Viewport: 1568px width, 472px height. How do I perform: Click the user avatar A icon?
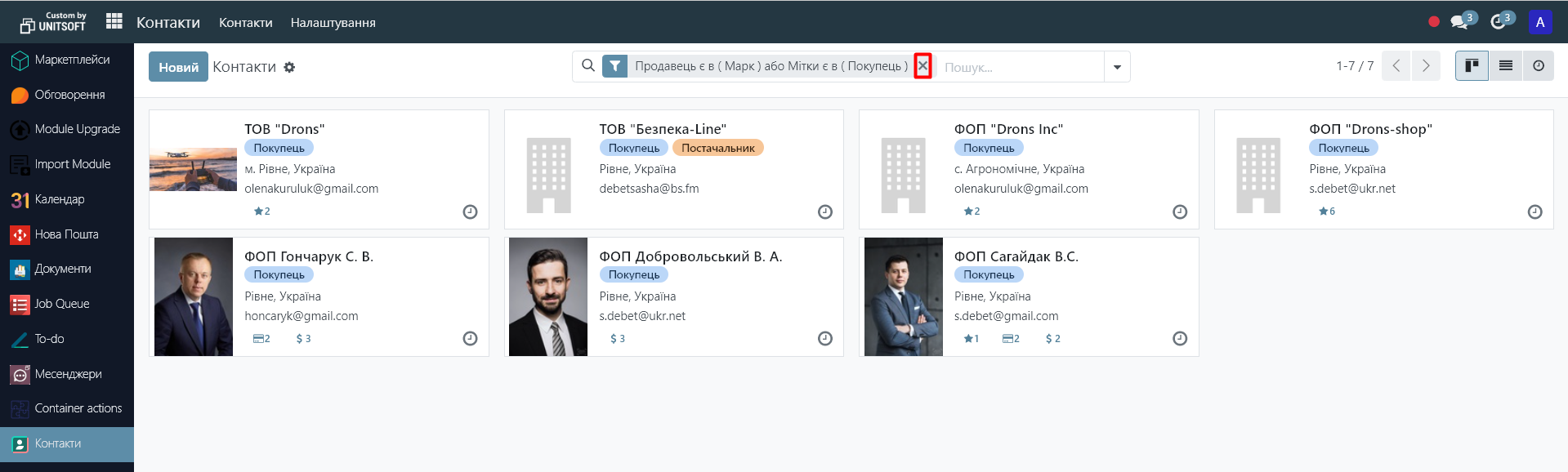coord(1539,22)
